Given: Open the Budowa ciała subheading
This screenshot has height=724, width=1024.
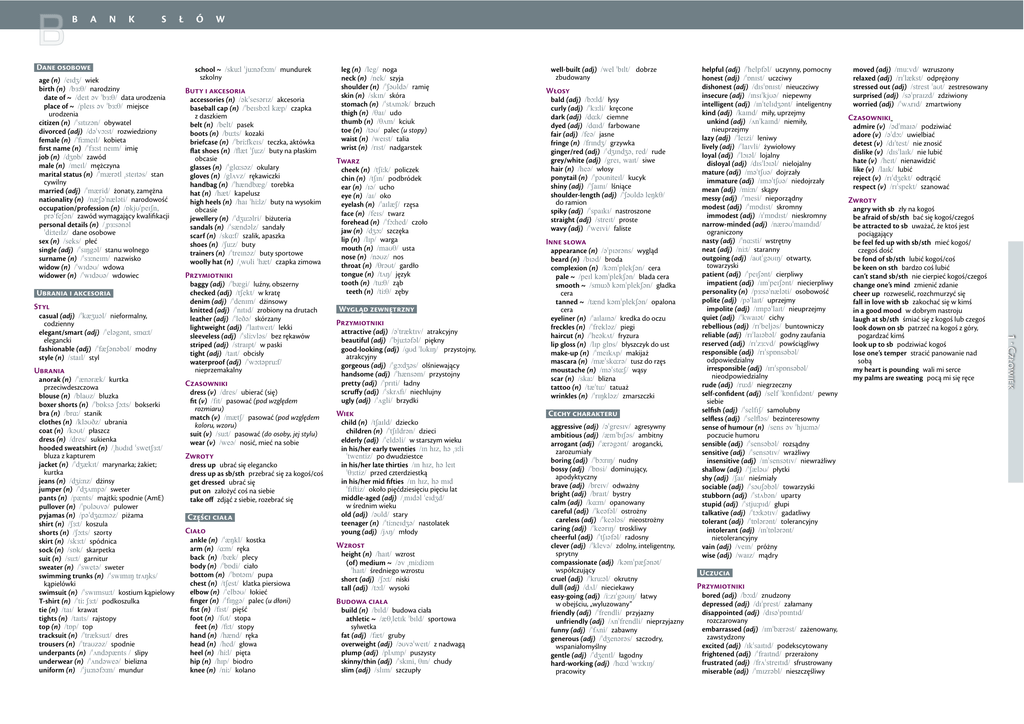Looking at the screenshot, I should 363,601.
